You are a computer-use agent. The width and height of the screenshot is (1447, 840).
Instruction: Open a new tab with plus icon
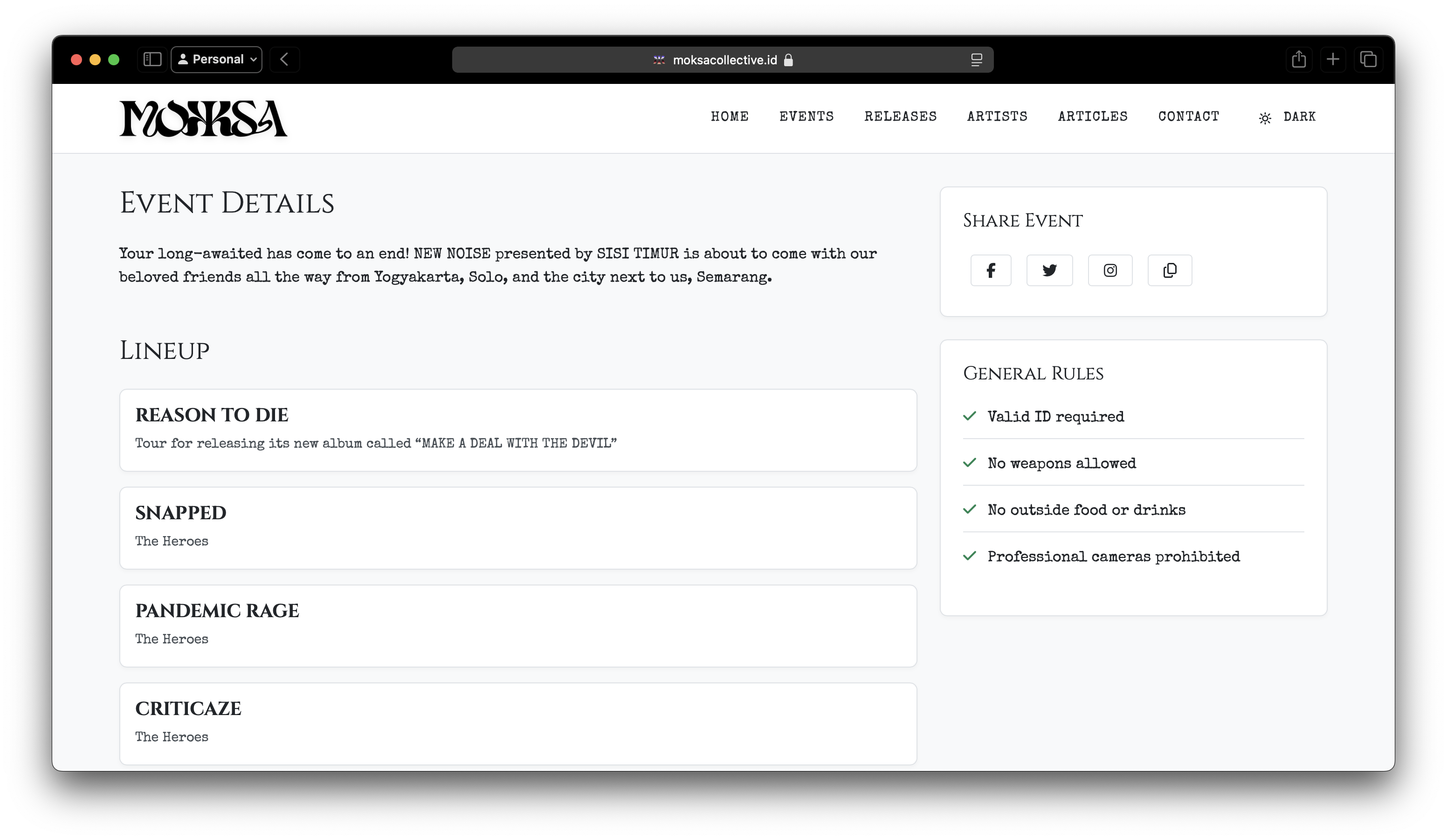click(1333, 59)
